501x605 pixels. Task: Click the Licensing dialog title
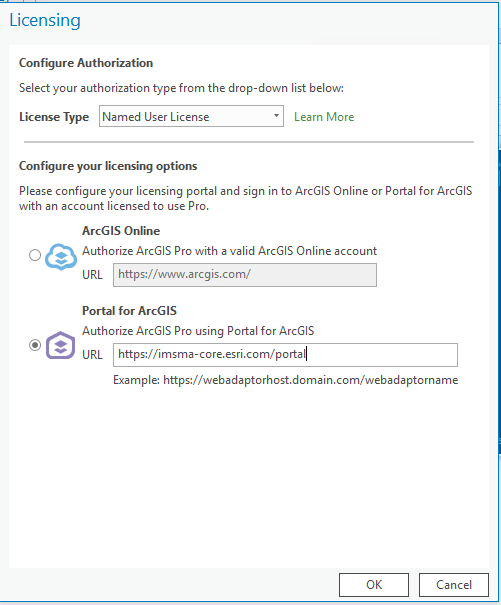click(x=45, y=20)
